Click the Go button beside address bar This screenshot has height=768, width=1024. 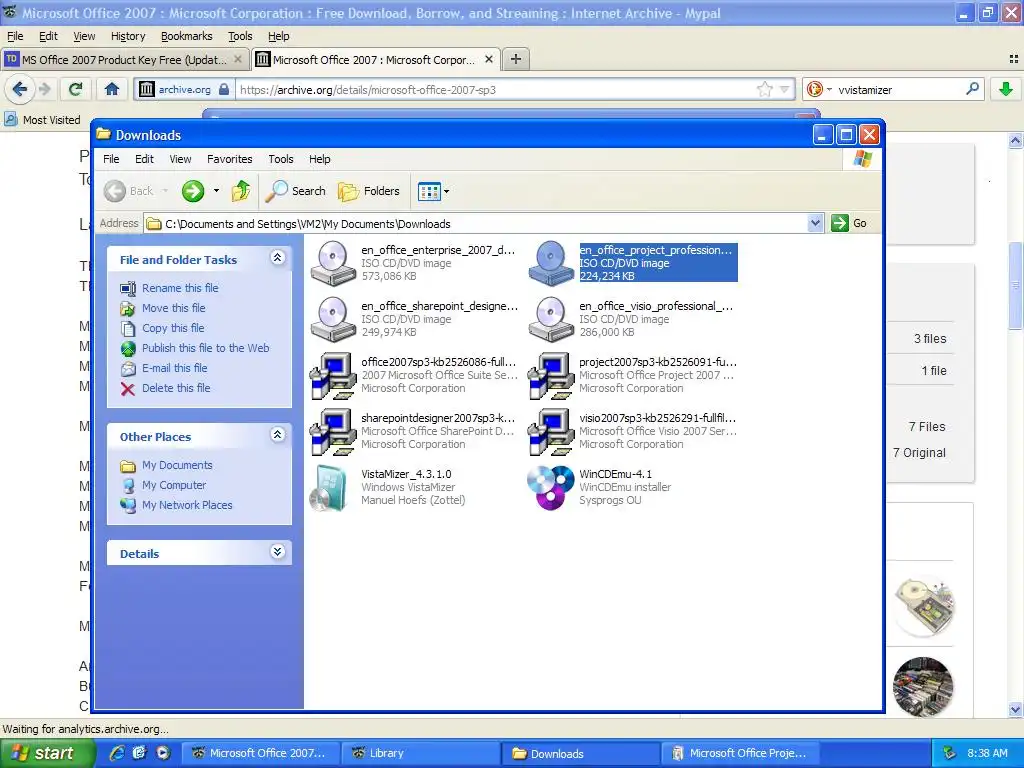pyautogui.click(x=849, y=223)
